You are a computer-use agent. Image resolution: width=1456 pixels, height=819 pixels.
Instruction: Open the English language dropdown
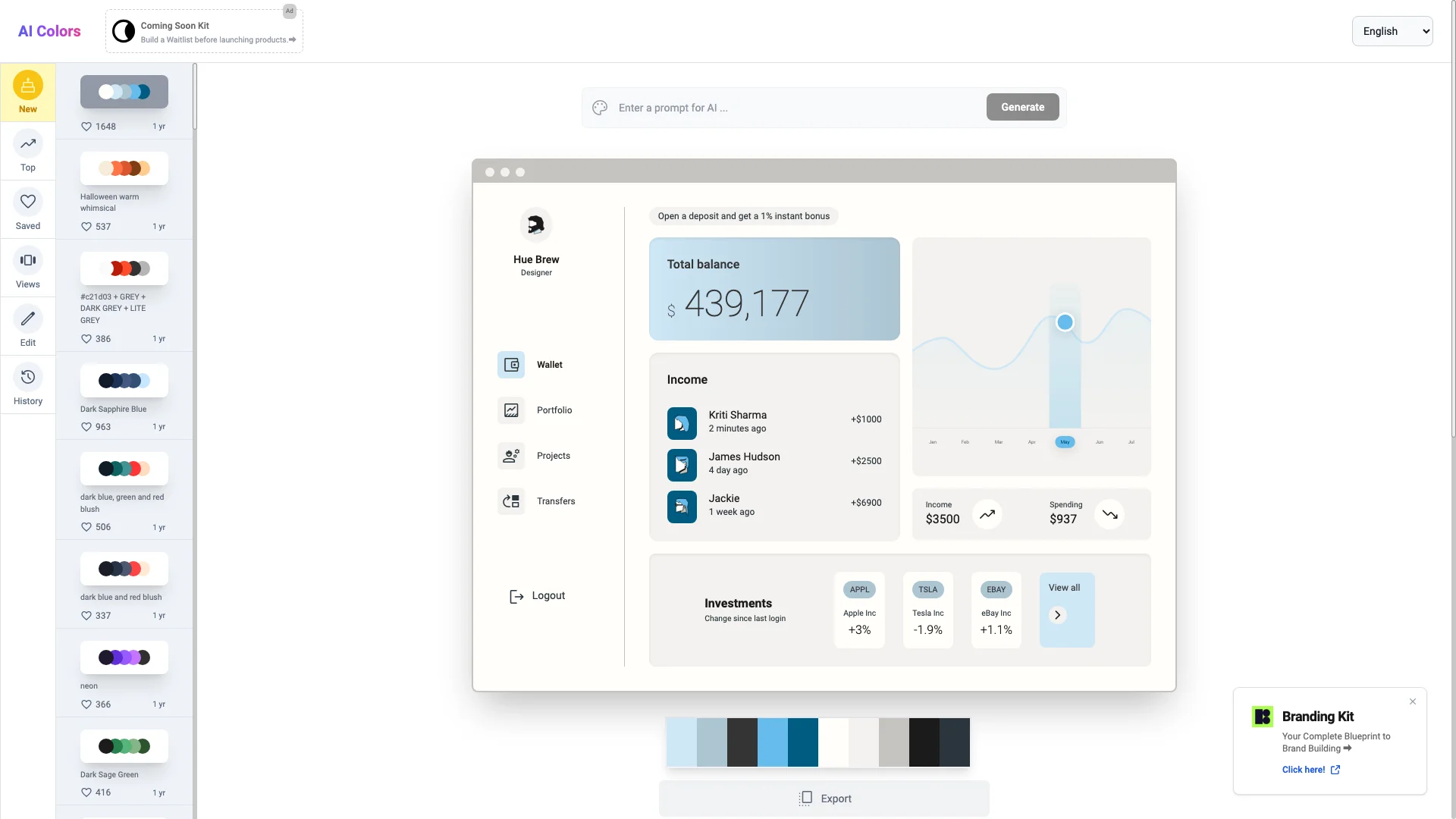point(1392,31)
